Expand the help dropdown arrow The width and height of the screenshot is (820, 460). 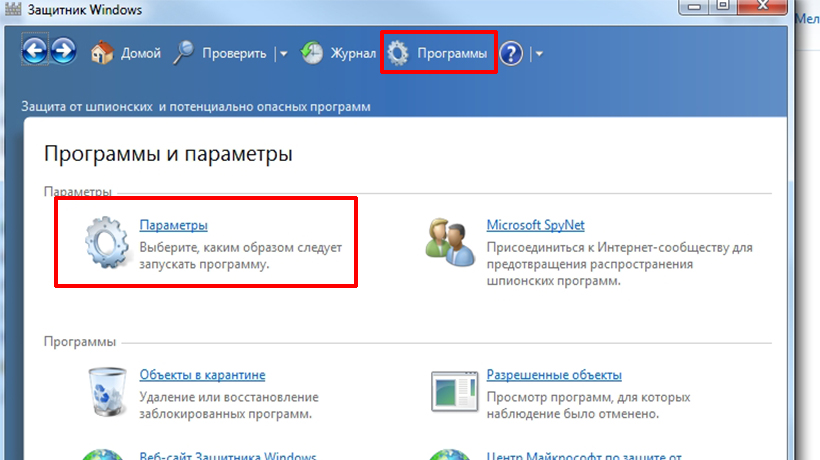(x=539, y=53)
